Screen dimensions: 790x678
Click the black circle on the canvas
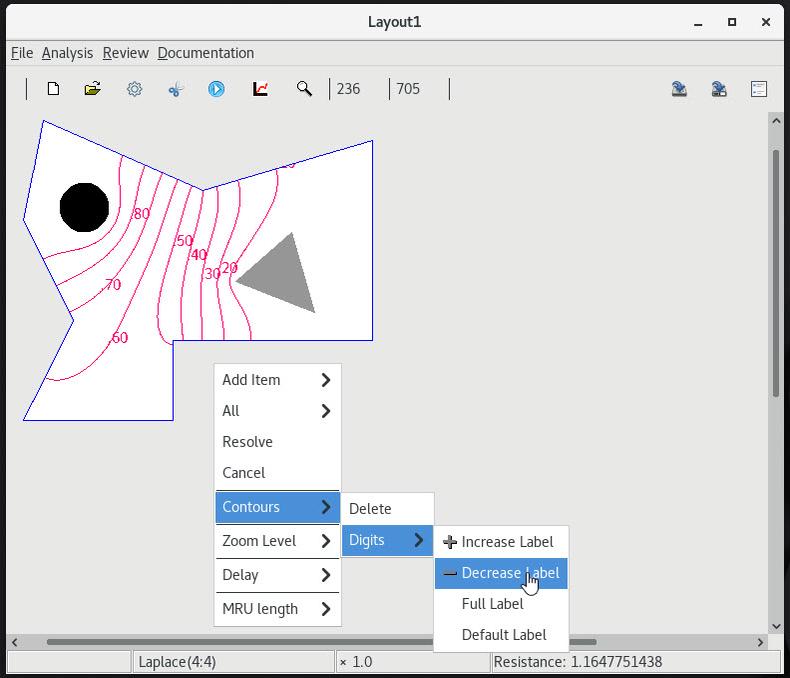pyautogui.click(x=84, y=208)
